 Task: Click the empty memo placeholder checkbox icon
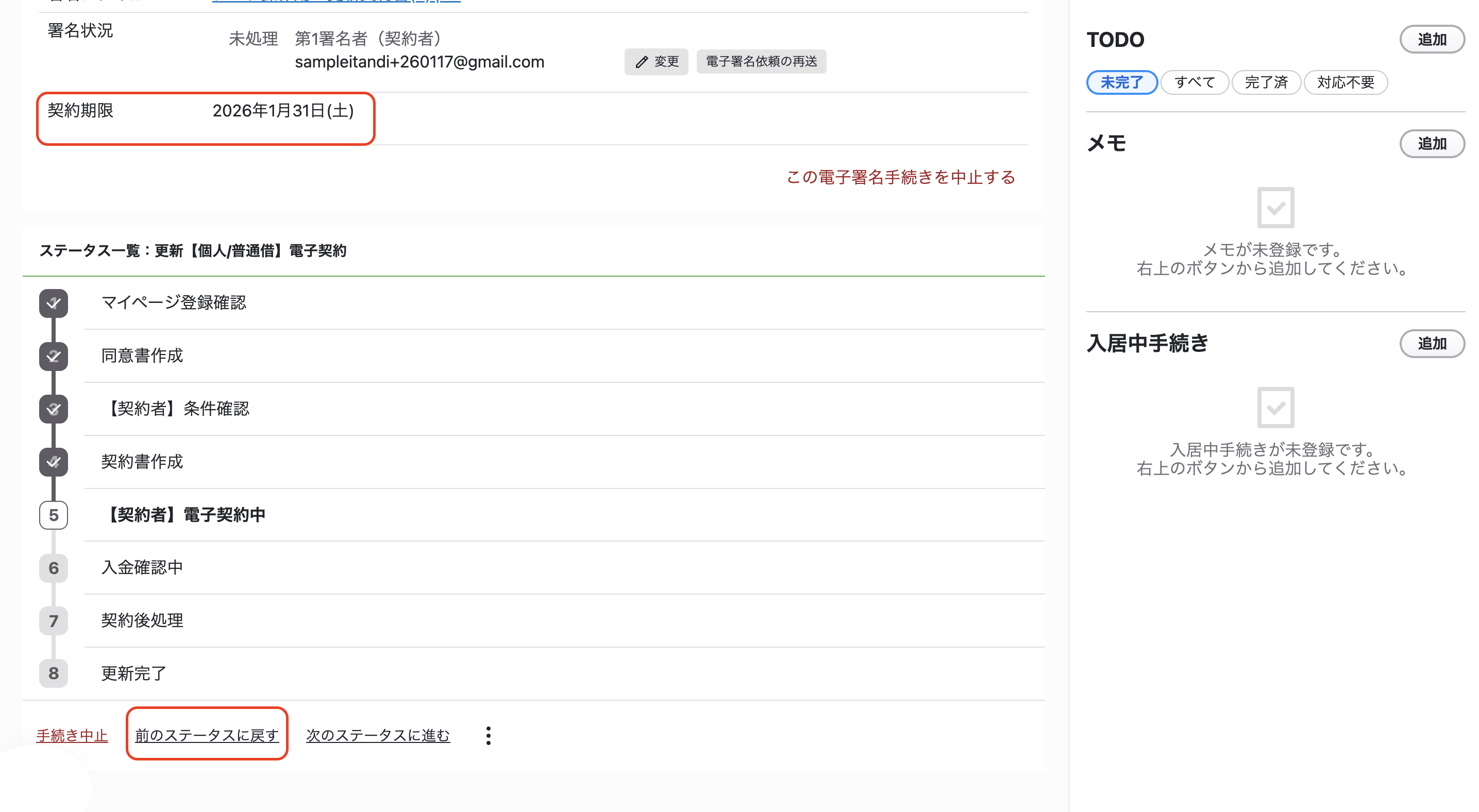tap(1276, 207)
